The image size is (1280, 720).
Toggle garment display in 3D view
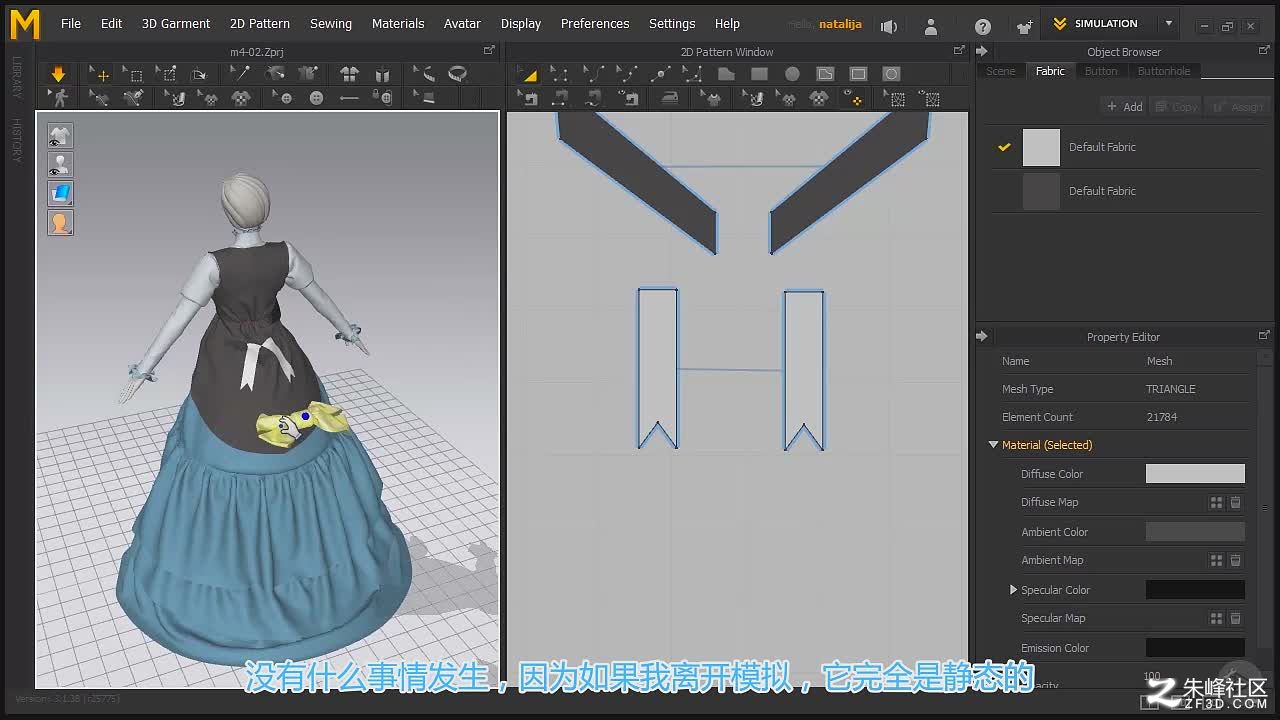click(x=60, y=135)
